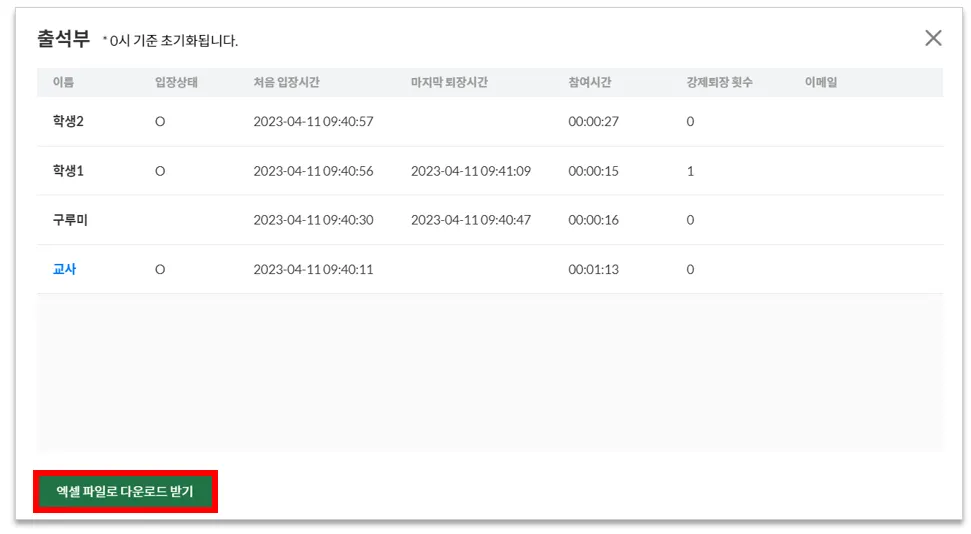This screenshot has height=534, width=971.
Task: Click 엑셀 파일로 다운로드 받기 button
Action: point(125,491)
